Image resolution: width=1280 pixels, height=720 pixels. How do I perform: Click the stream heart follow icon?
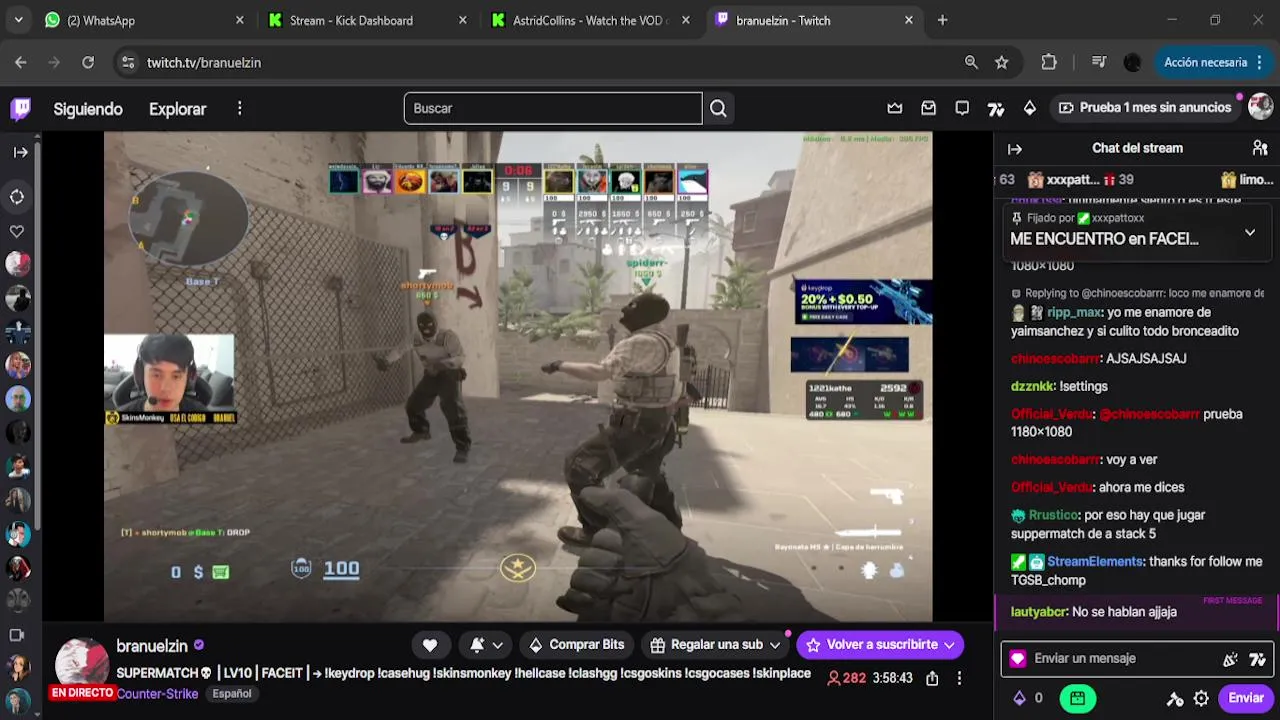(x=430, y=645)
